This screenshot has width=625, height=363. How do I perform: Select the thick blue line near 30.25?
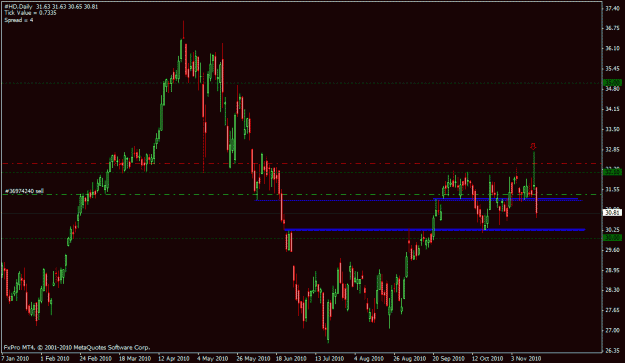(x=434, y=230)
